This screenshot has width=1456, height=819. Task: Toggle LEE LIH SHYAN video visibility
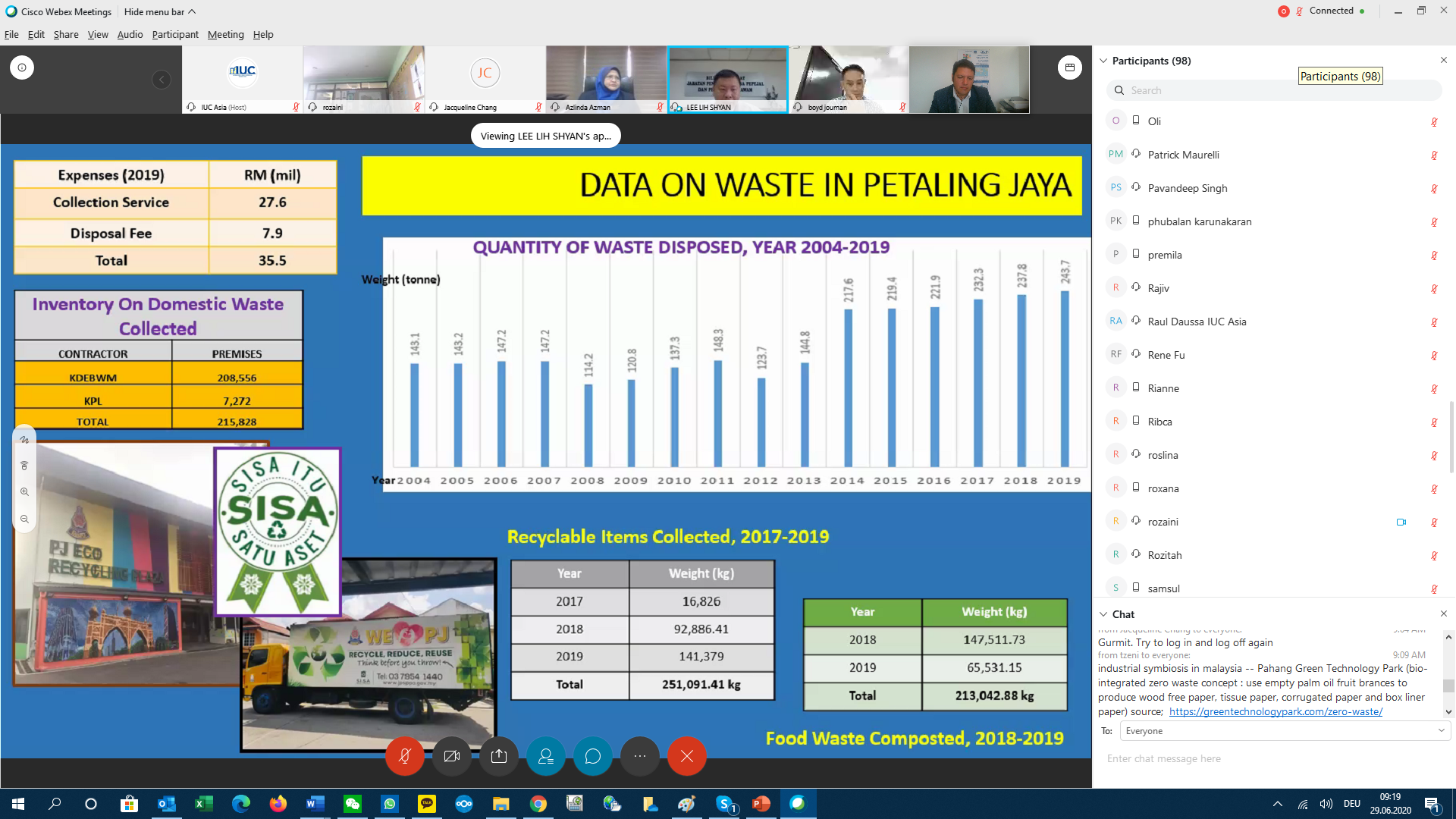coord(727,79)
